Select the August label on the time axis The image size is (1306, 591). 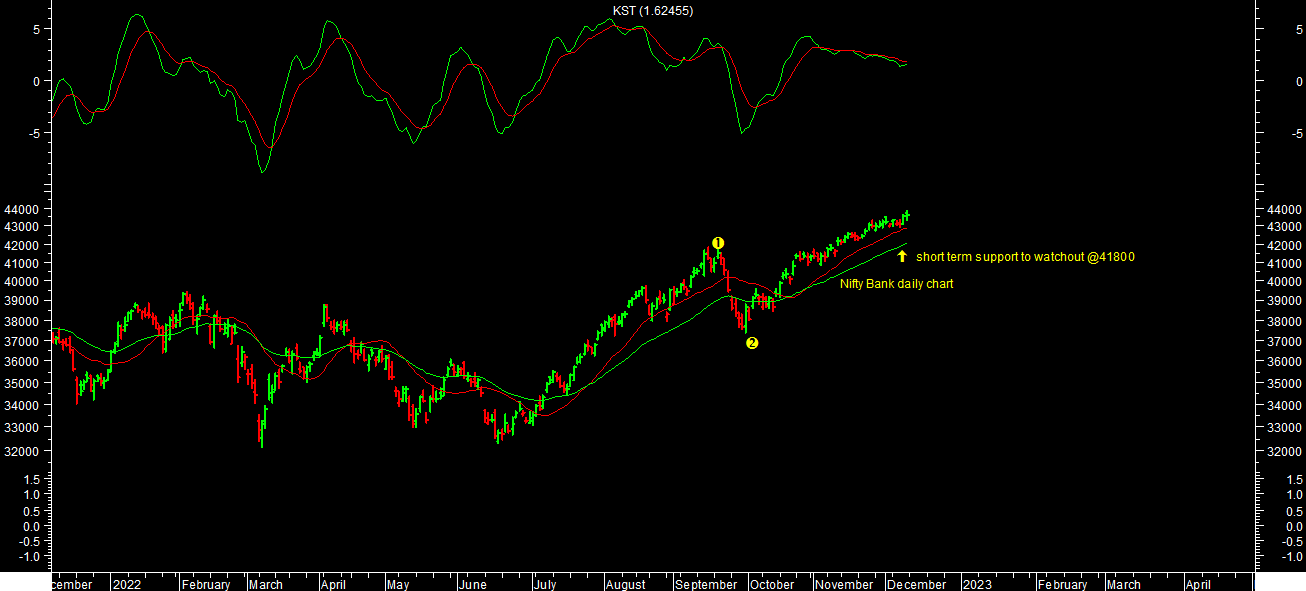pos(626,585)
